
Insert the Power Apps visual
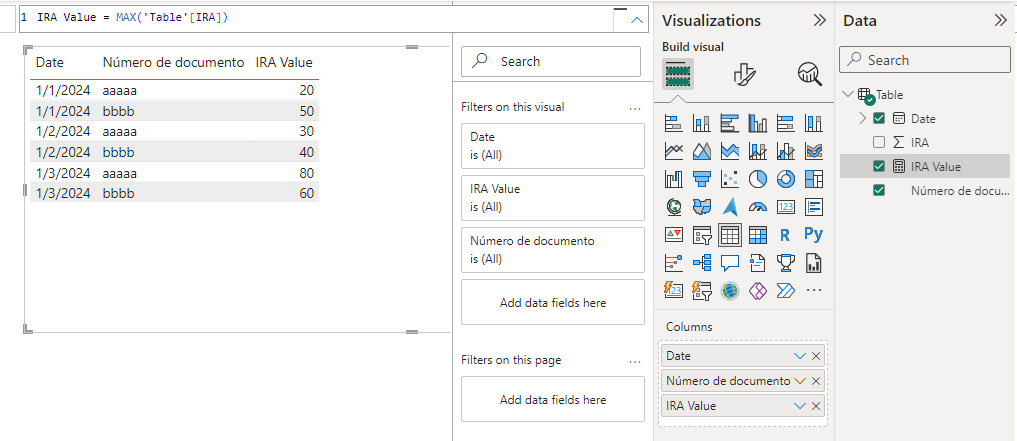coord(758,290)
